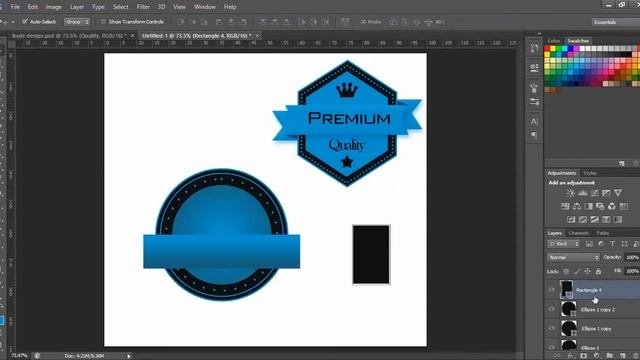The height and width of the screenshot is (360, 640).
Task: Click the layer style fx icon
Action: pos(571,356)
